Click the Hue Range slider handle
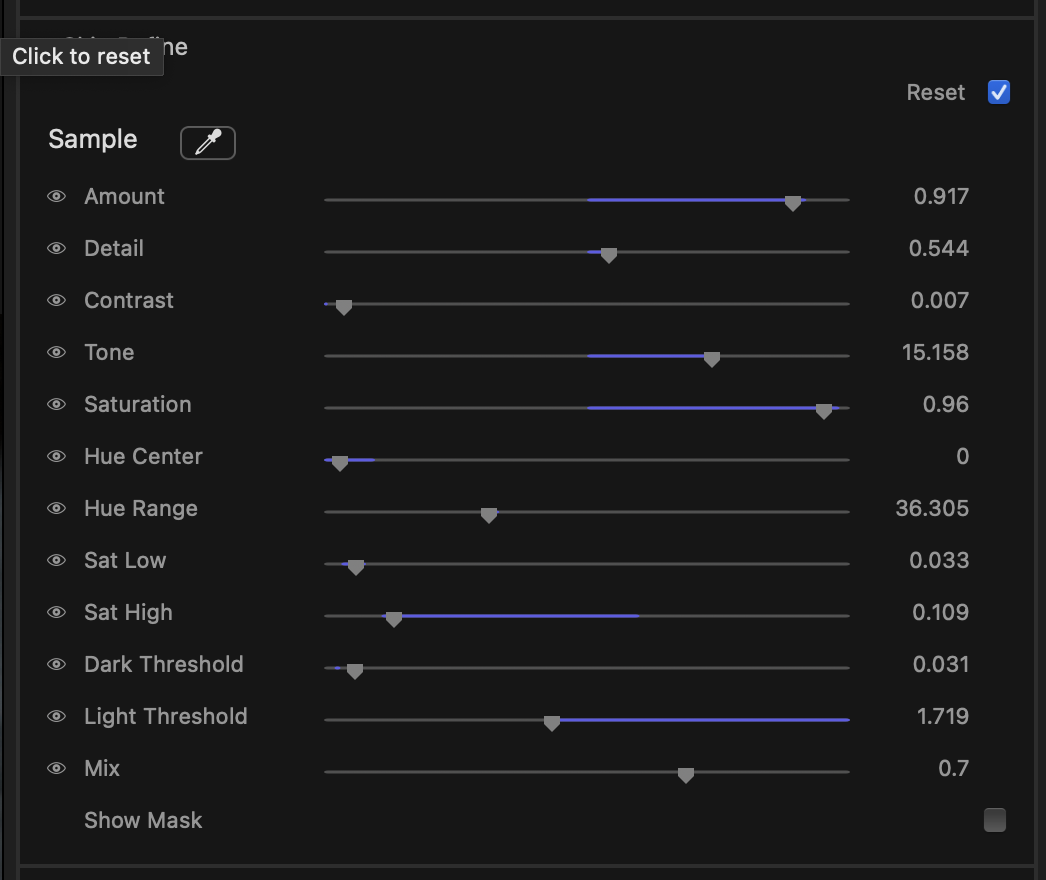This screenshot has width=1046, height=880. click(x=489, y=515)
